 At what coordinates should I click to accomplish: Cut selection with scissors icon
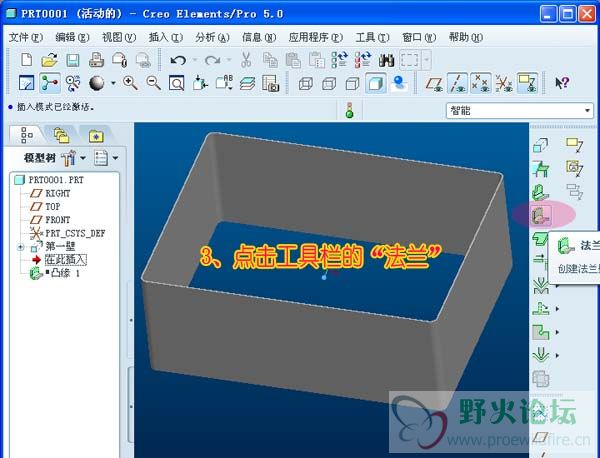pos(246,60)
